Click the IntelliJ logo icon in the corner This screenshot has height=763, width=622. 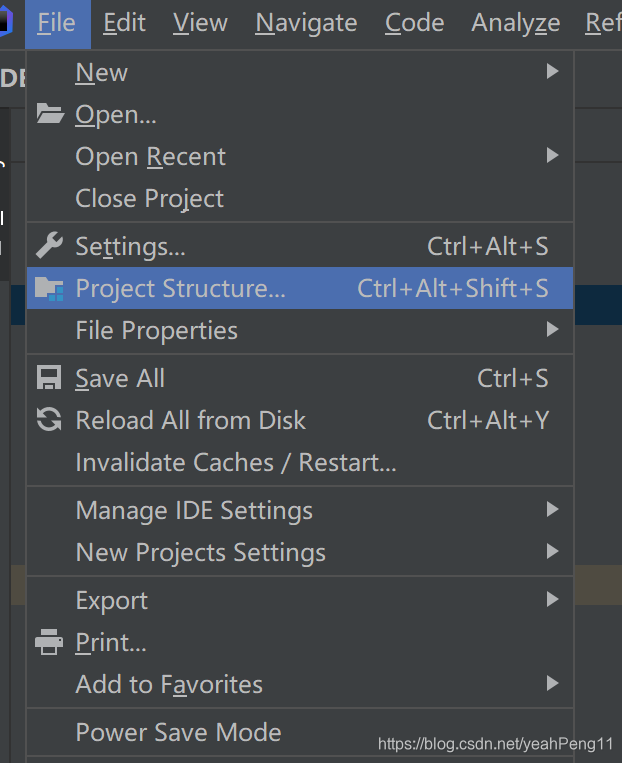point(6,22)
